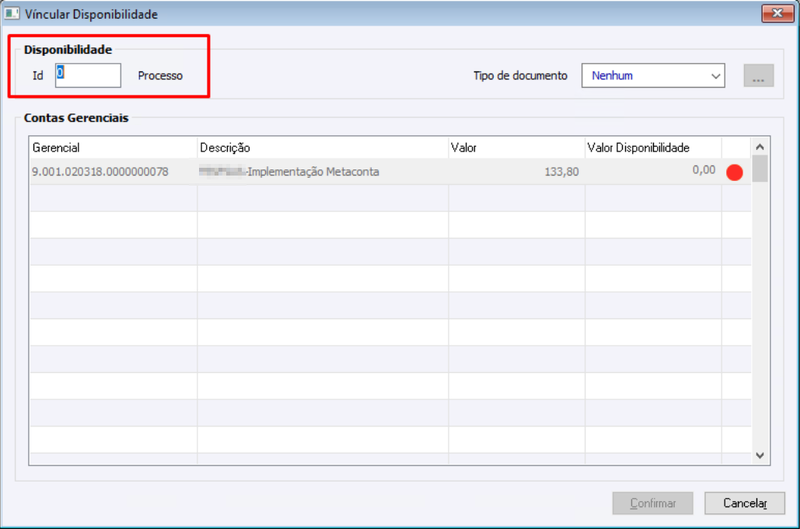Click the Id input field under Disponibilidade
Viewport: 800px width, 529px height.
(88, 75)
